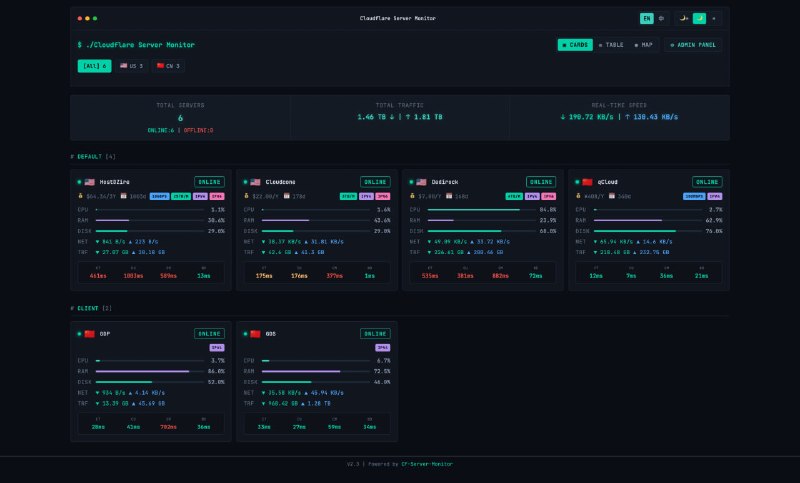Open the CF-Server-Monitor footer link
800x483 pixels.
pyautogui.click(x=427, y=464)
